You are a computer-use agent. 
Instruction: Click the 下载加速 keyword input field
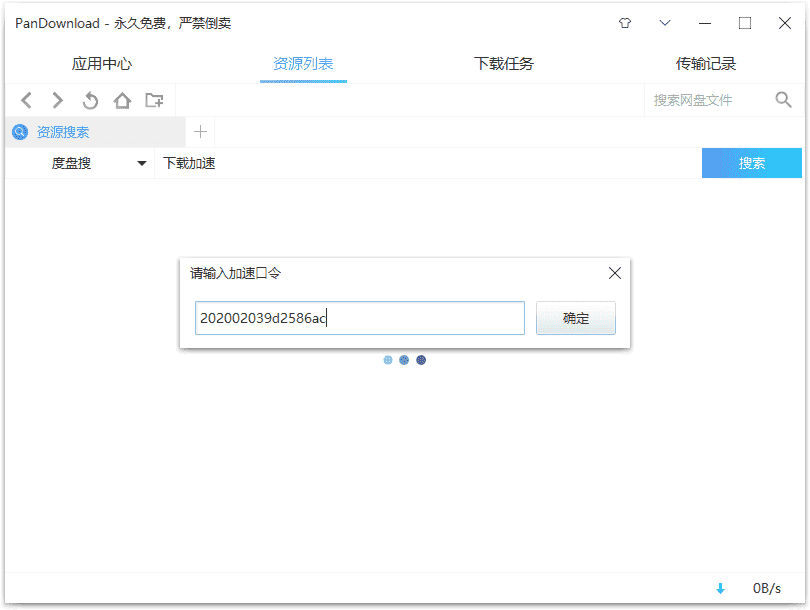pos(428,163)
